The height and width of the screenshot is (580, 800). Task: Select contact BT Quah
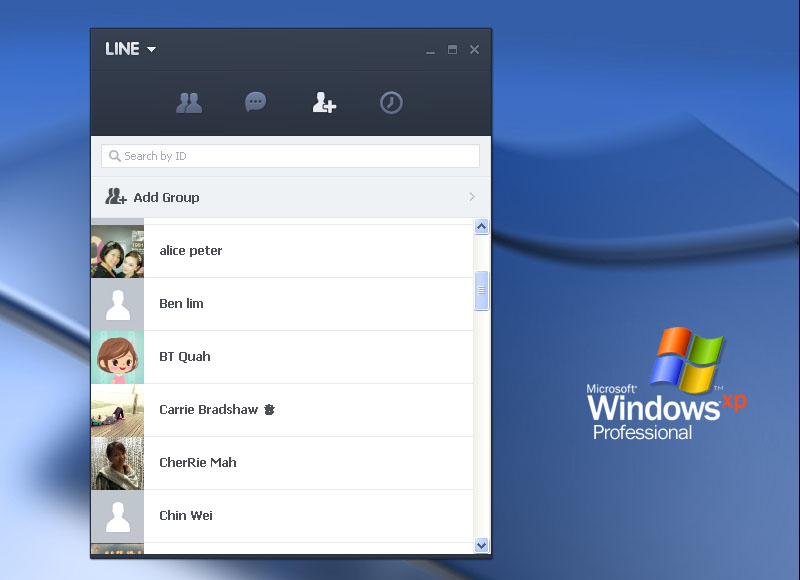tap(282, 357)
